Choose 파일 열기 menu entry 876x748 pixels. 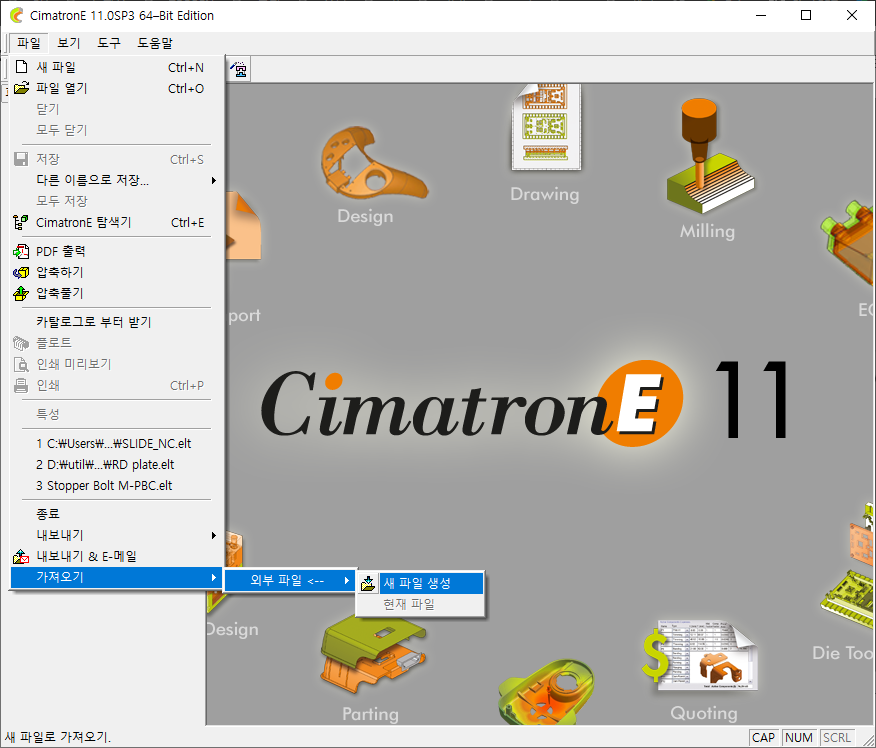(x=117, y=88)
